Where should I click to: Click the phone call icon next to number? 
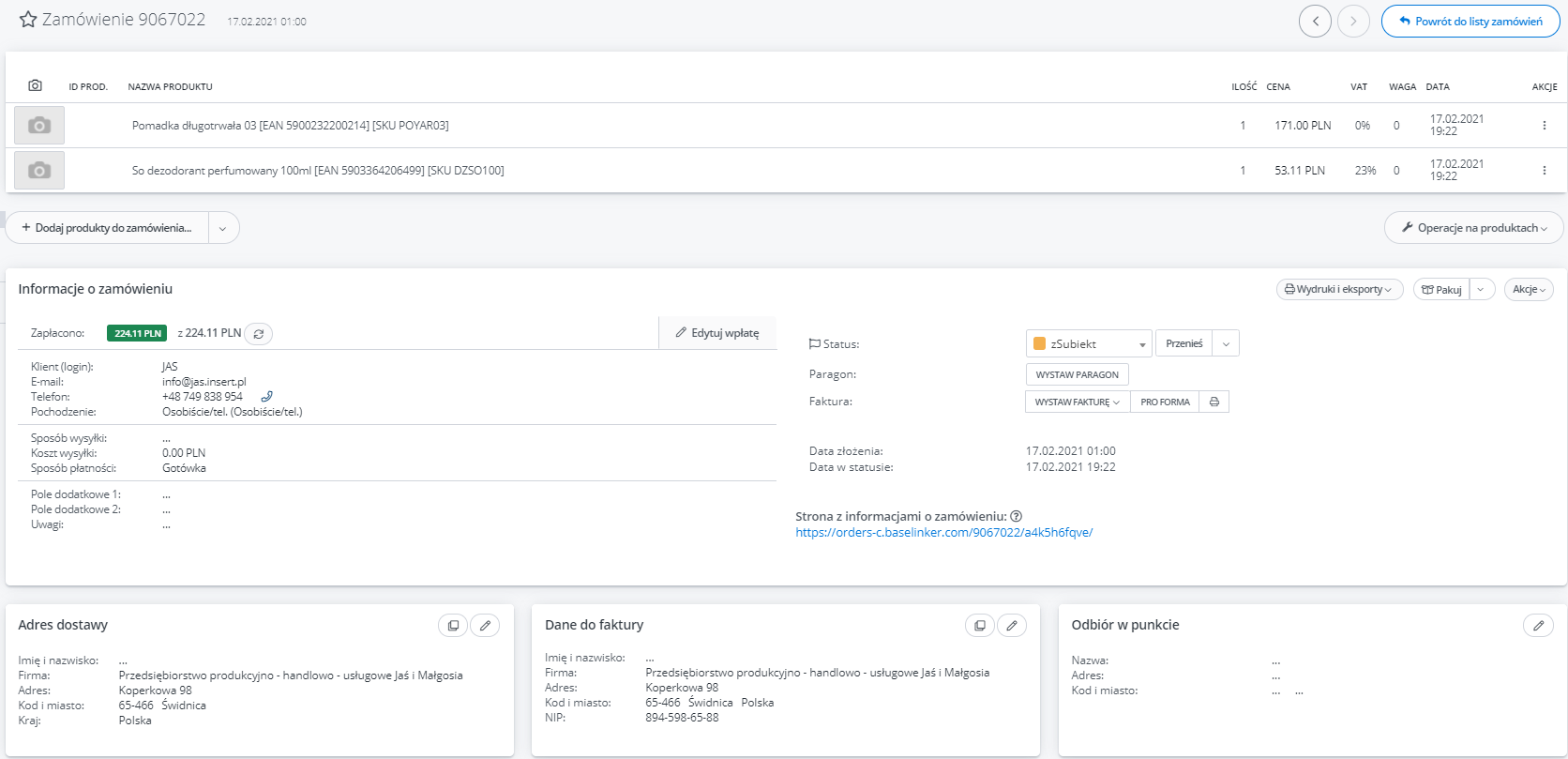point(266,397)
